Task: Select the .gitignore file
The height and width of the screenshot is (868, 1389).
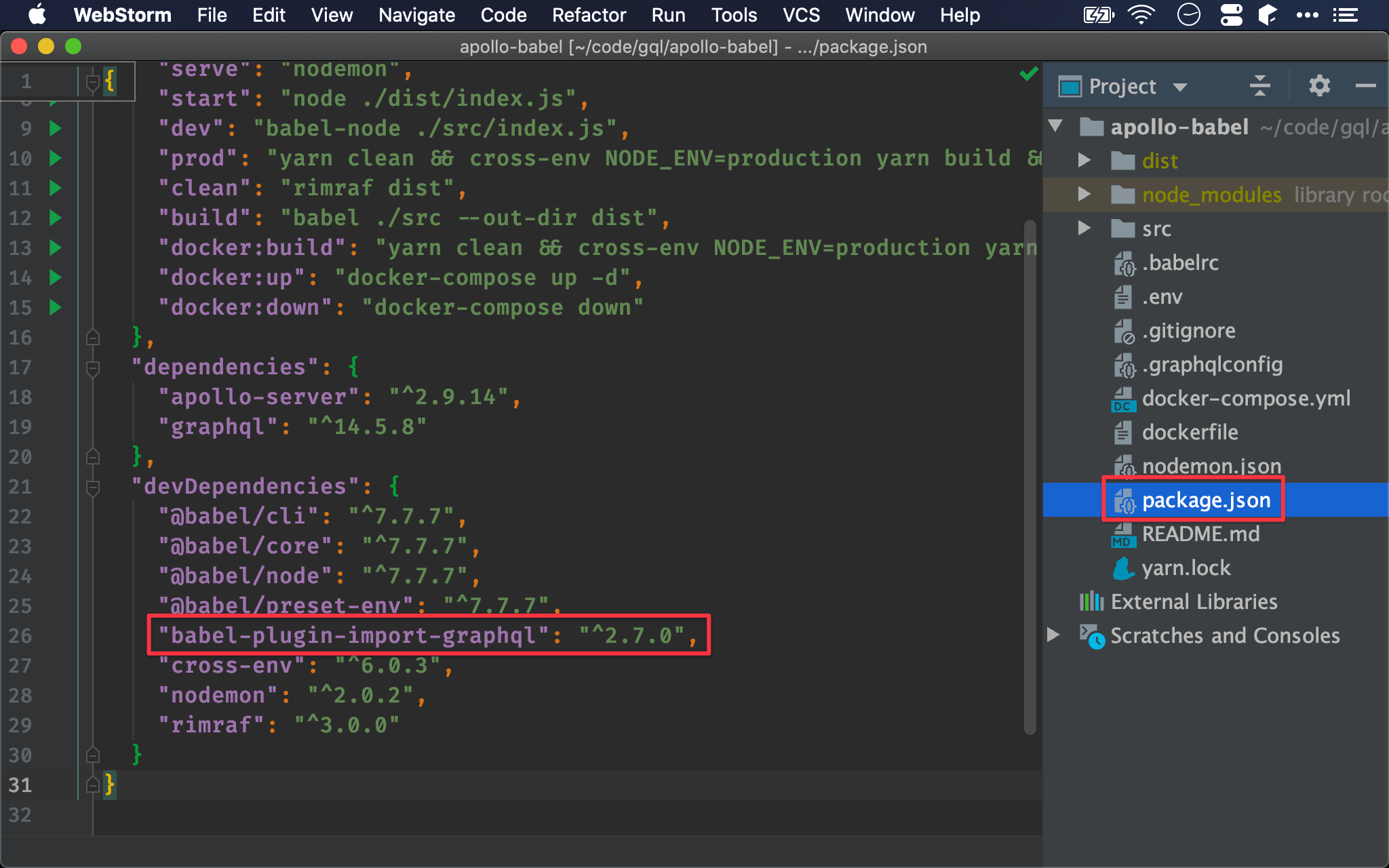Action: coord(1189,330)
